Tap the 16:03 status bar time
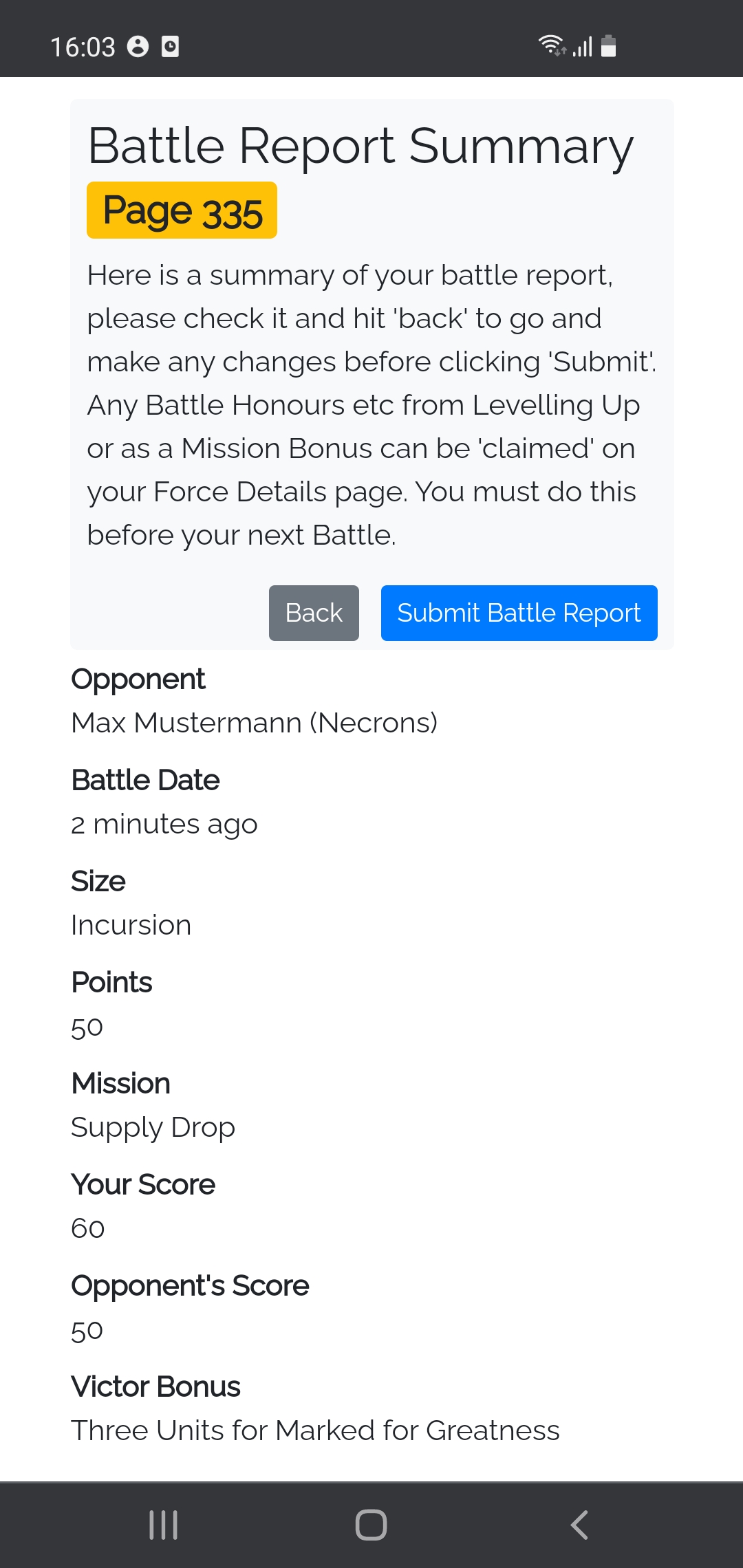 coord(83,47)
